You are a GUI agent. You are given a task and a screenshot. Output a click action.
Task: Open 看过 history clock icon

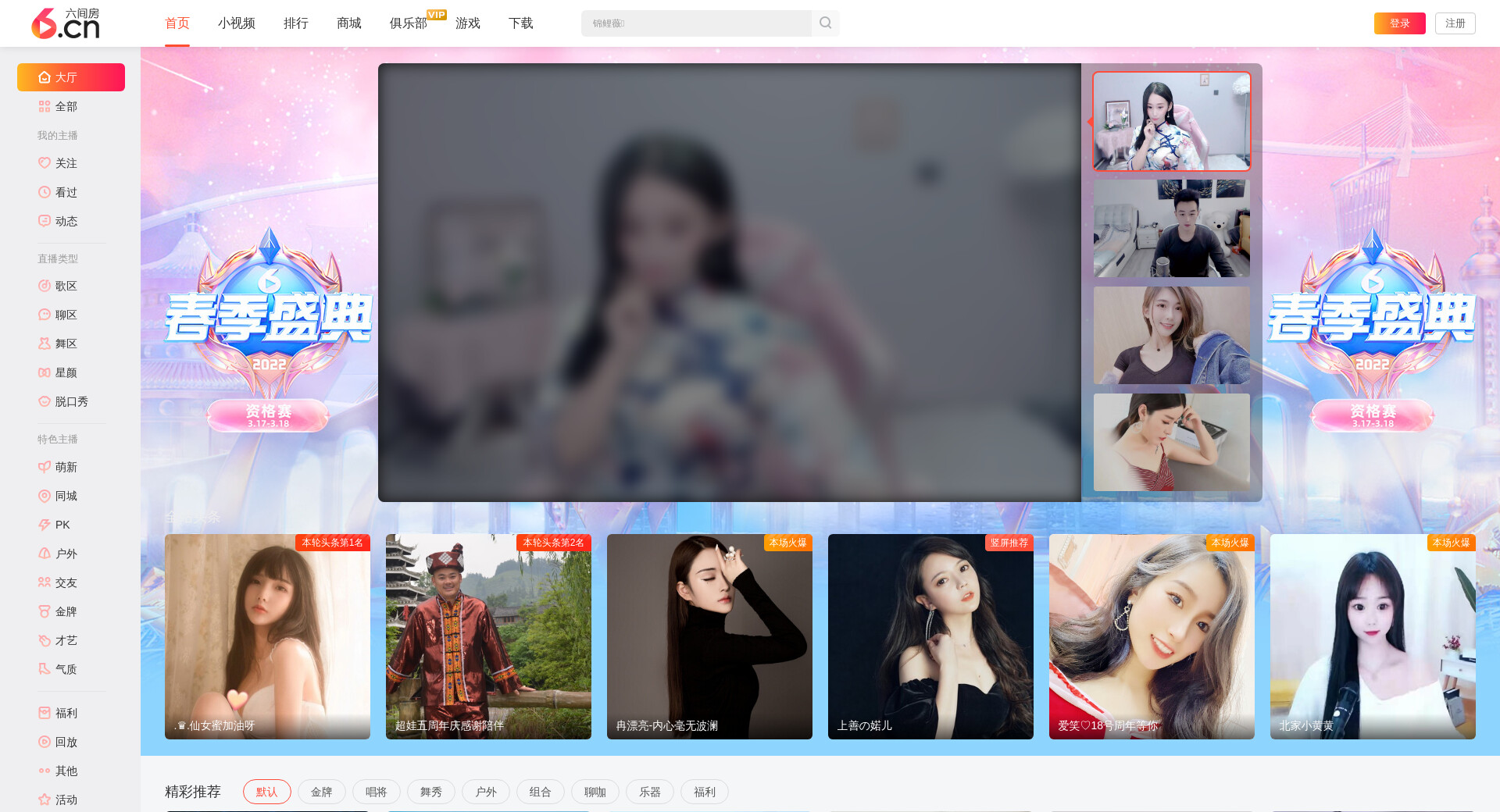(x=45, y=192)
